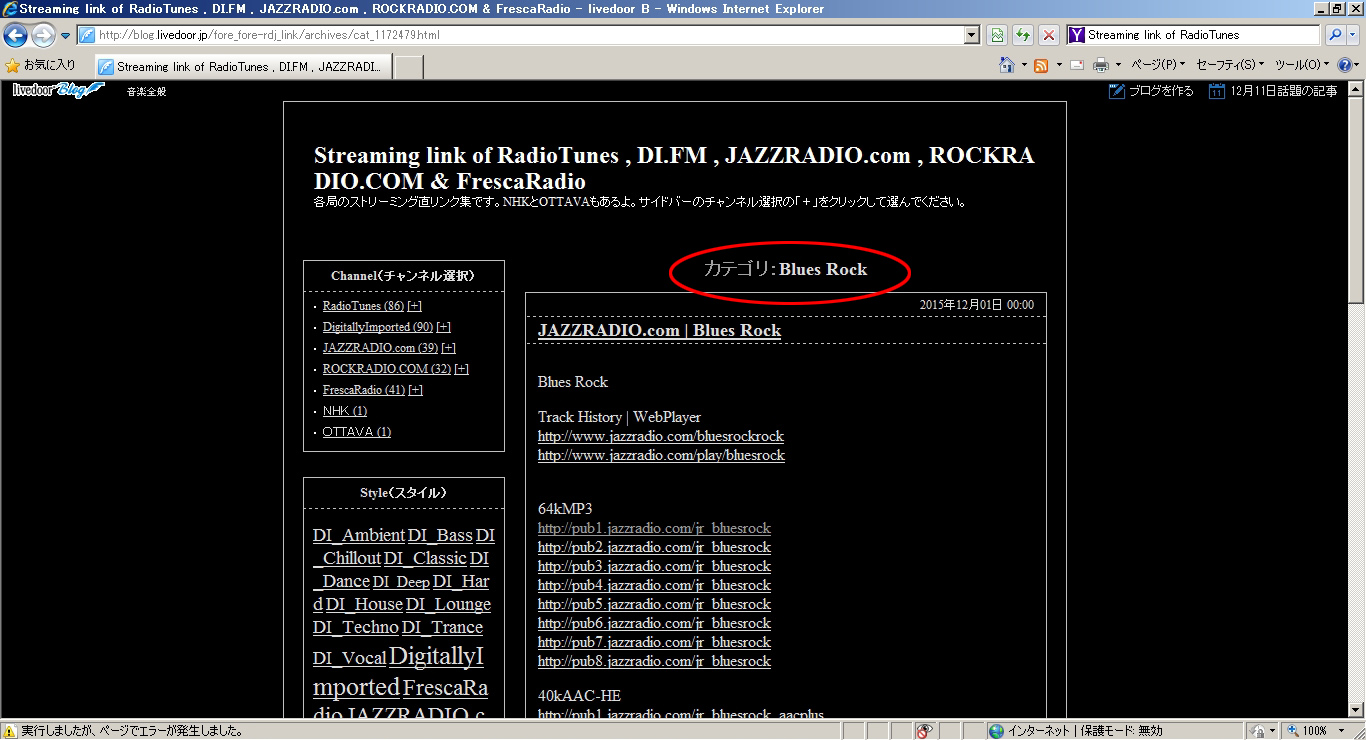1366x740 pixels.
Task: Open the JAZZRADIO.com (39) channel link
Action: pyautogui.click(x=380, y=348)
